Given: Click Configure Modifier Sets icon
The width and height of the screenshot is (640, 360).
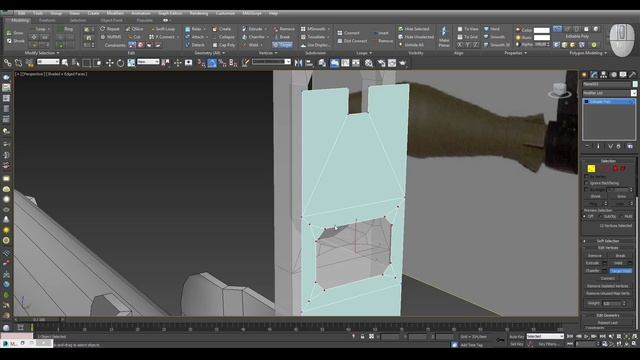Looking at the screenshot, I should pyautogui.click(x=630, y=146).
